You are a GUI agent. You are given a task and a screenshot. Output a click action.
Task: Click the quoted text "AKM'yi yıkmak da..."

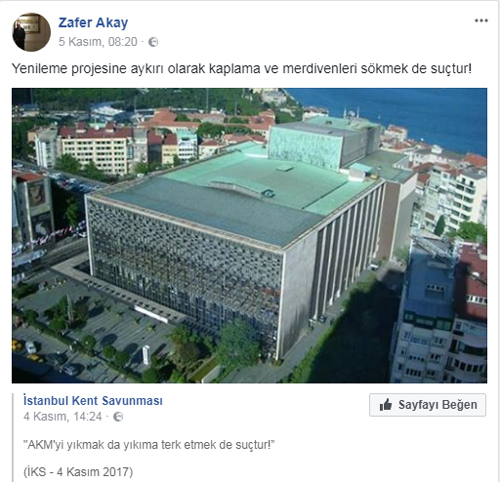click(x=149, y=445)
